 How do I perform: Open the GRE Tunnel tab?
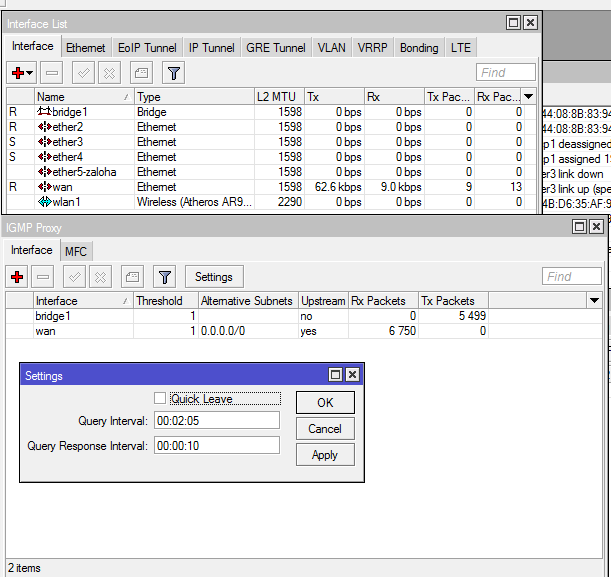[275, 48]
